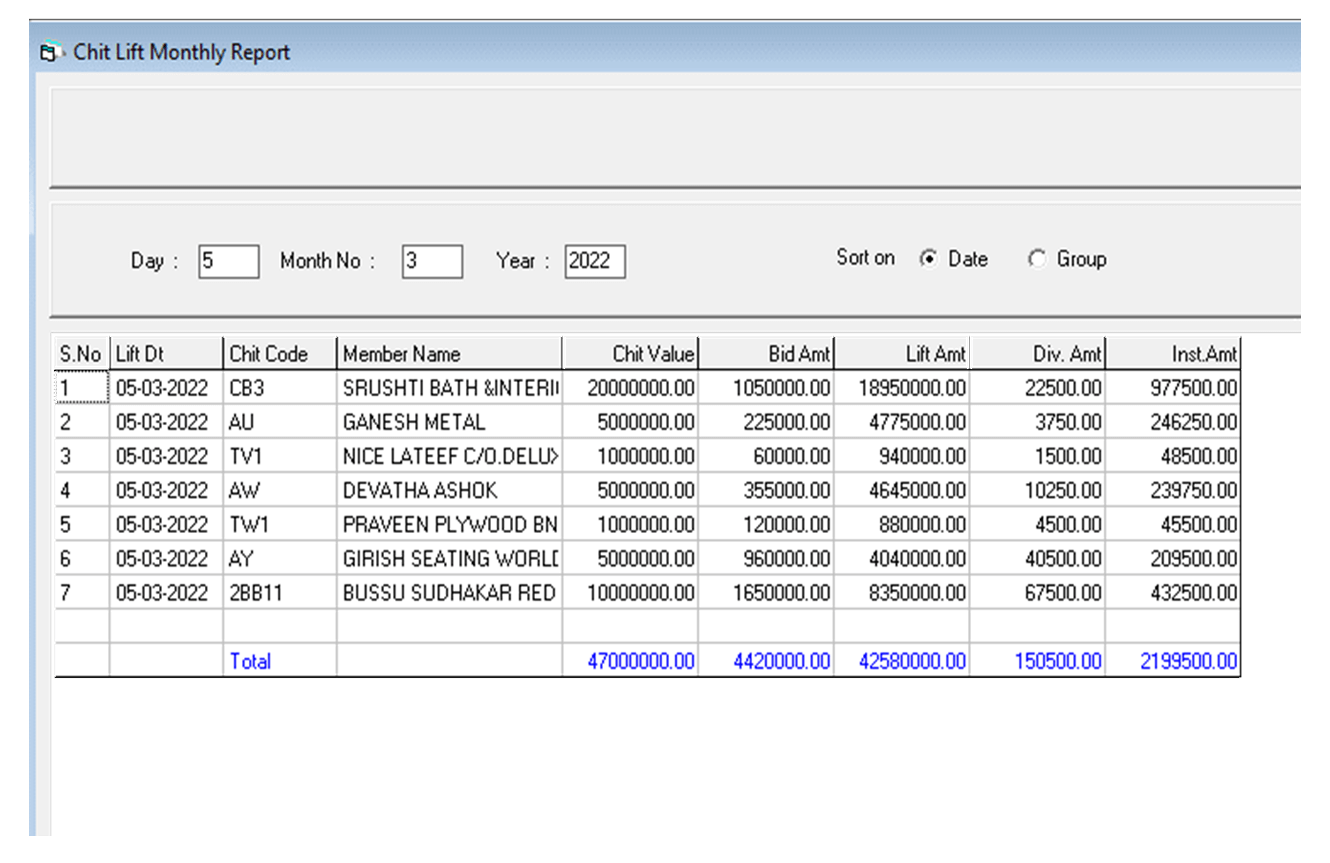This screenshot has width=1330, height=863.
Task: Click dividend amount 22500.00 cell
Action: coord(1039,388)
